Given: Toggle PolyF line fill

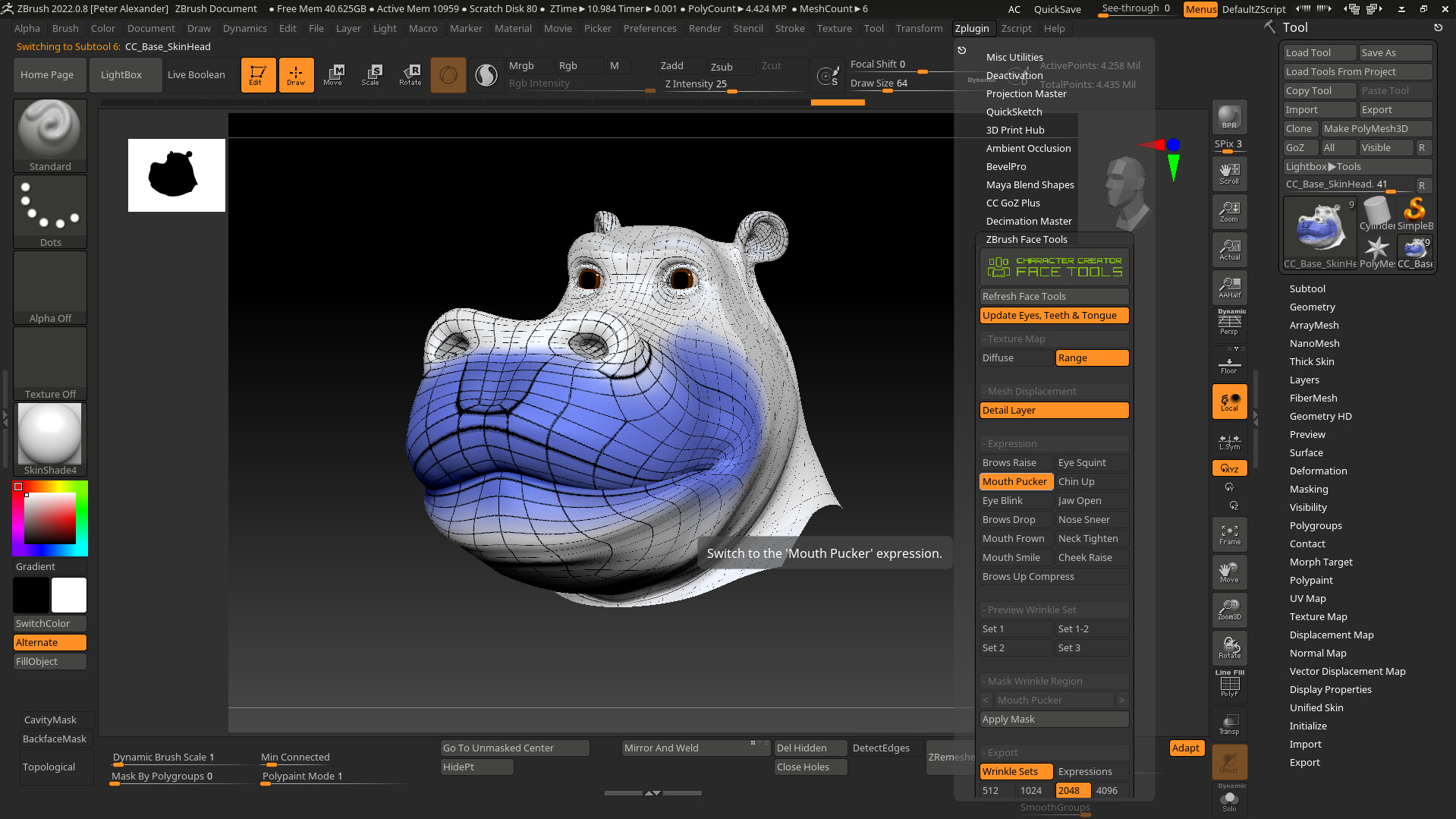Looking at the screenshot, I should (1229, 684).
